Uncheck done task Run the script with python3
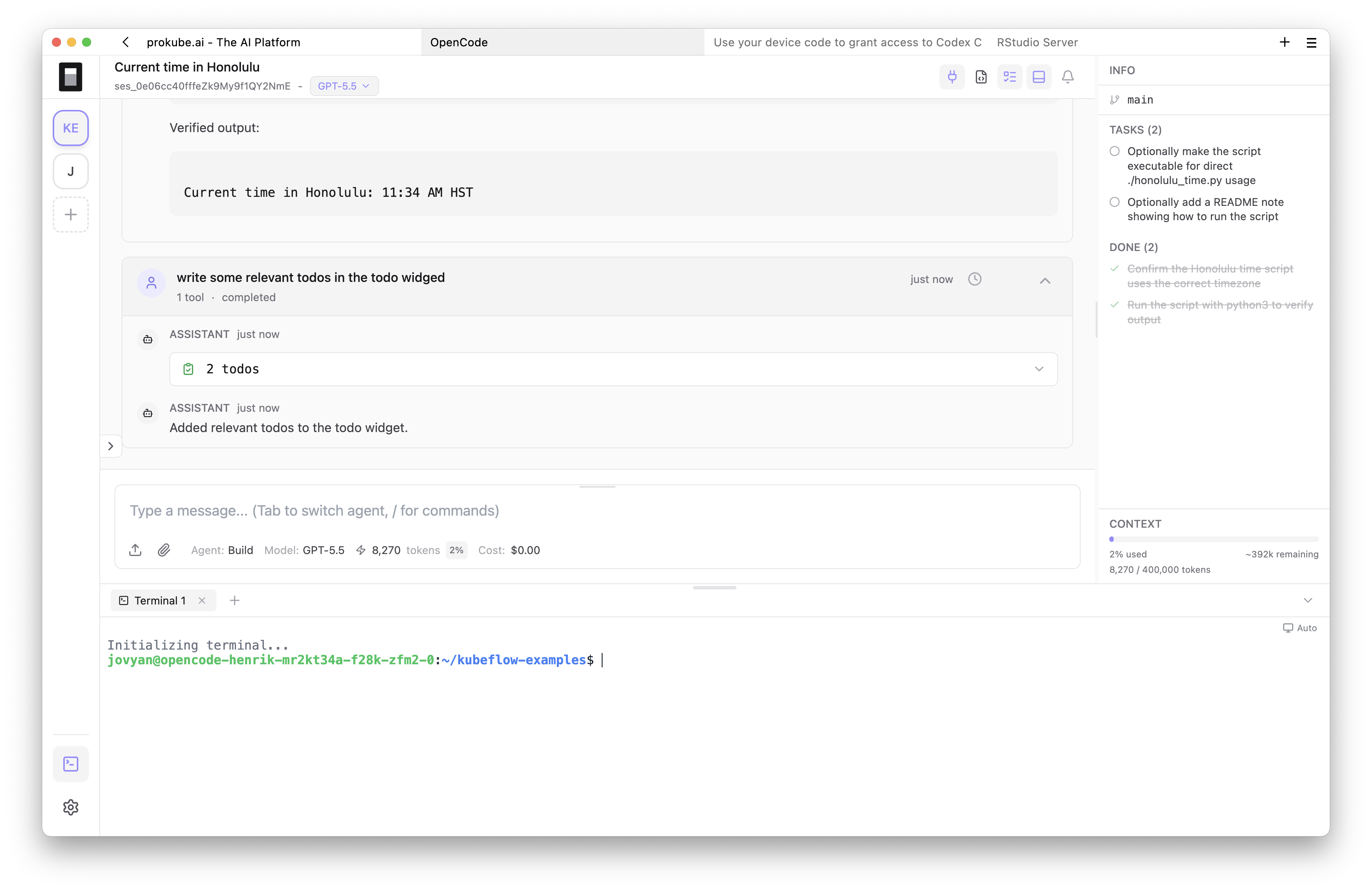 pyautogui.click(x=1114, y=304)
